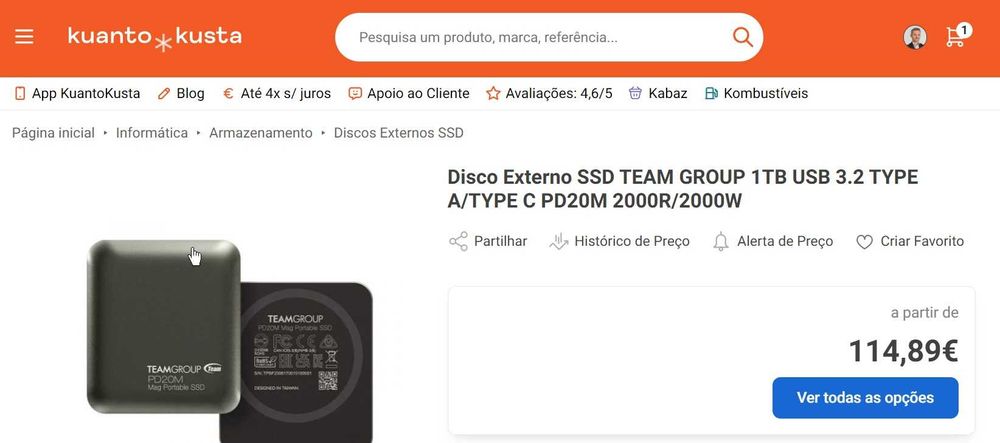Click the fuel pump icon beside Kombustíveis
1000x443 pixels.
(711, 94)
